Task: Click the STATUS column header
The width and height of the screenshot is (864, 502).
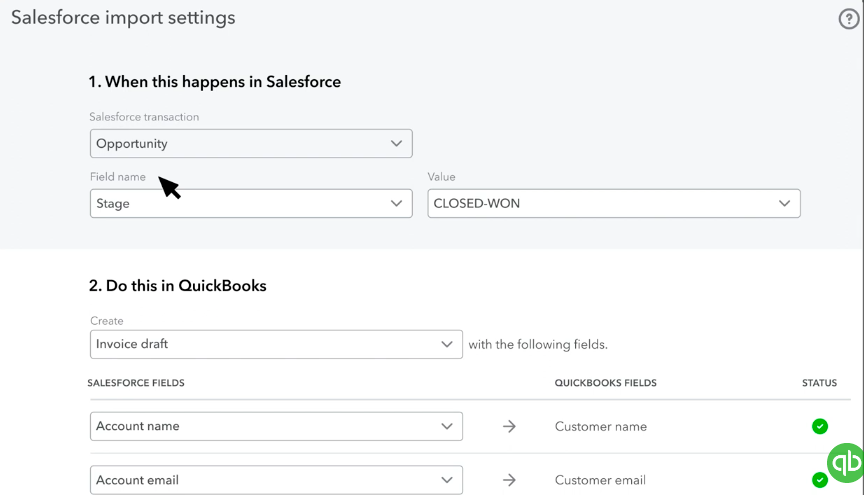Action: 819,383
